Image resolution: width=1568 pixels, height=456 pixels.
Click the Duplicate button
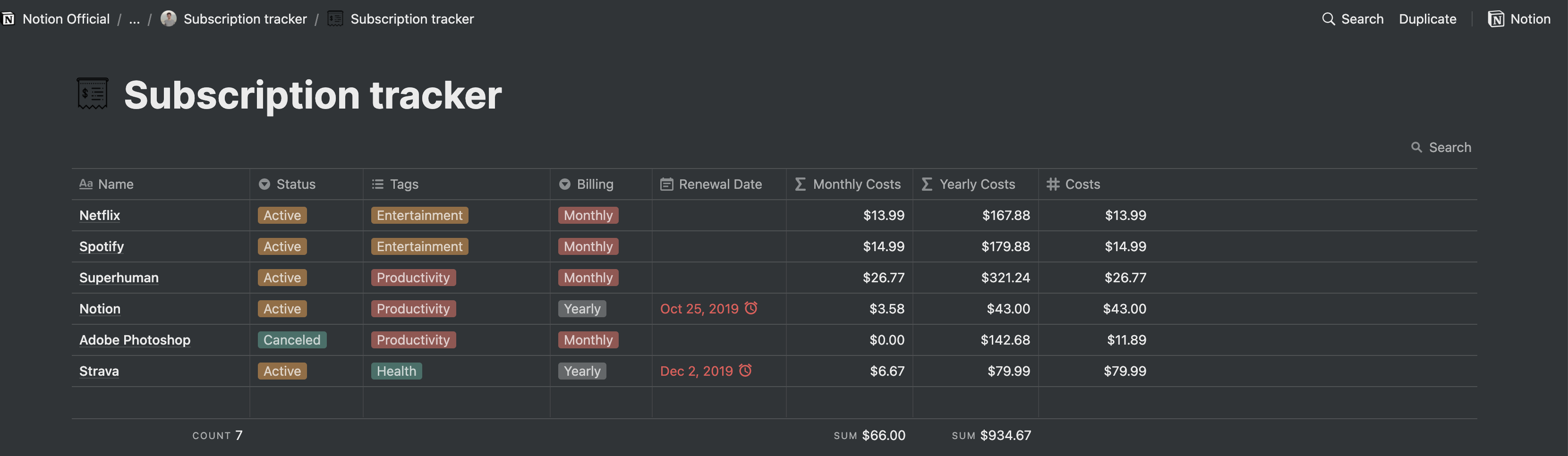1427,19
